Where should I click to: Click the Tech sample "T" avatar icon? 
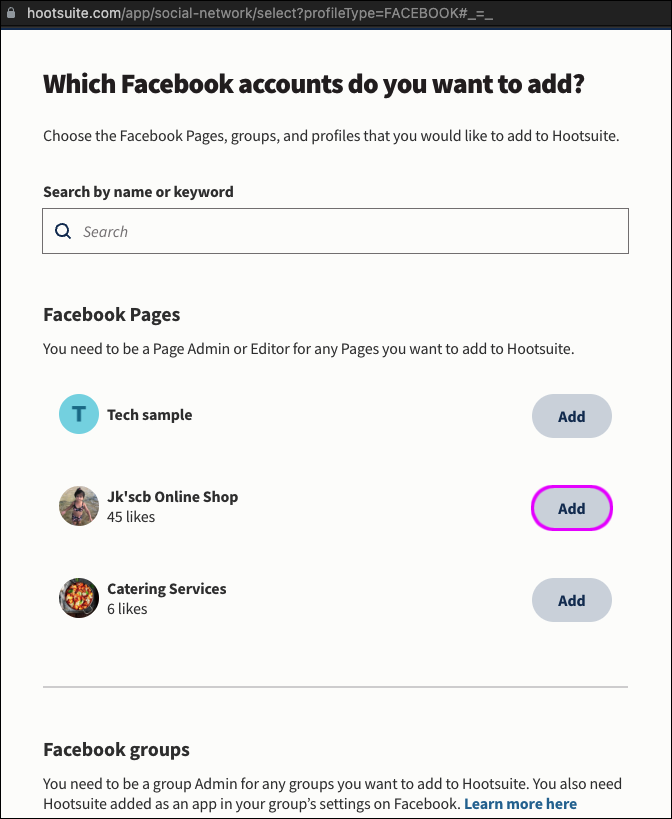(79, 415)
